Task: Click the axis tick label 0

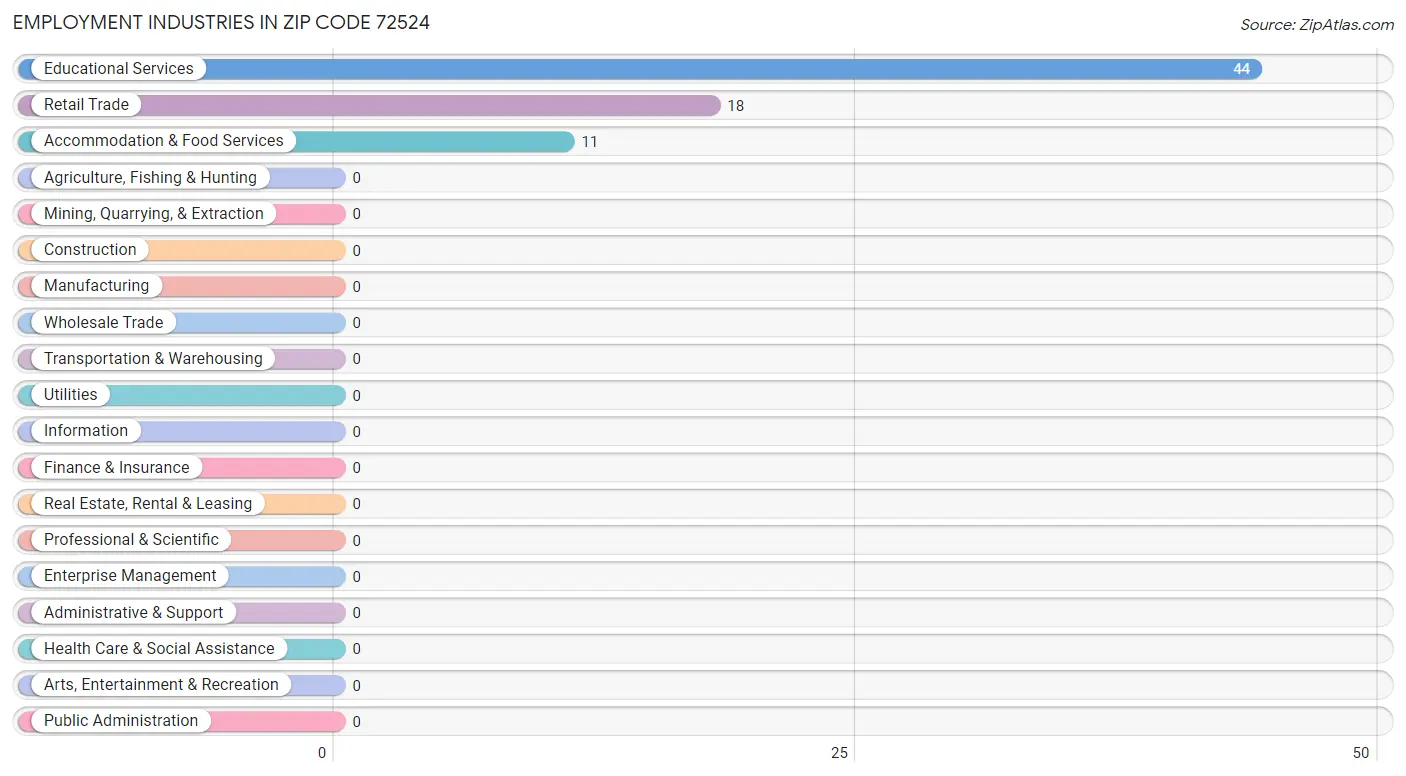Action: point(322,753)
